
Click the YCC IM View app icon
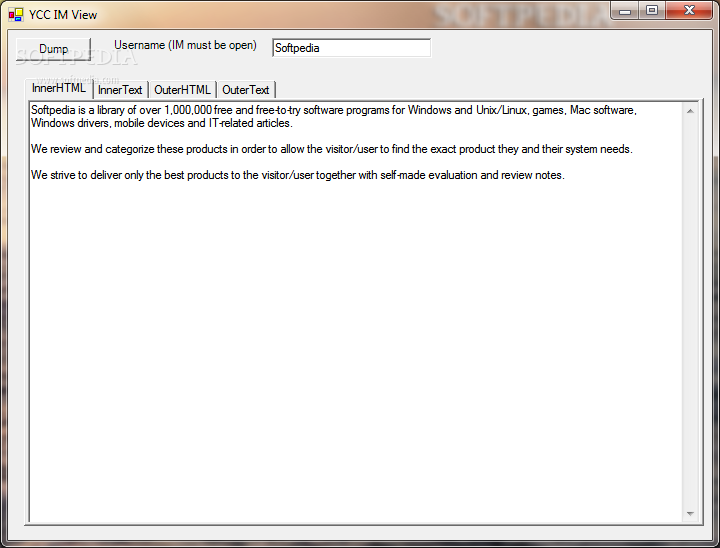(x=16, y=15)
